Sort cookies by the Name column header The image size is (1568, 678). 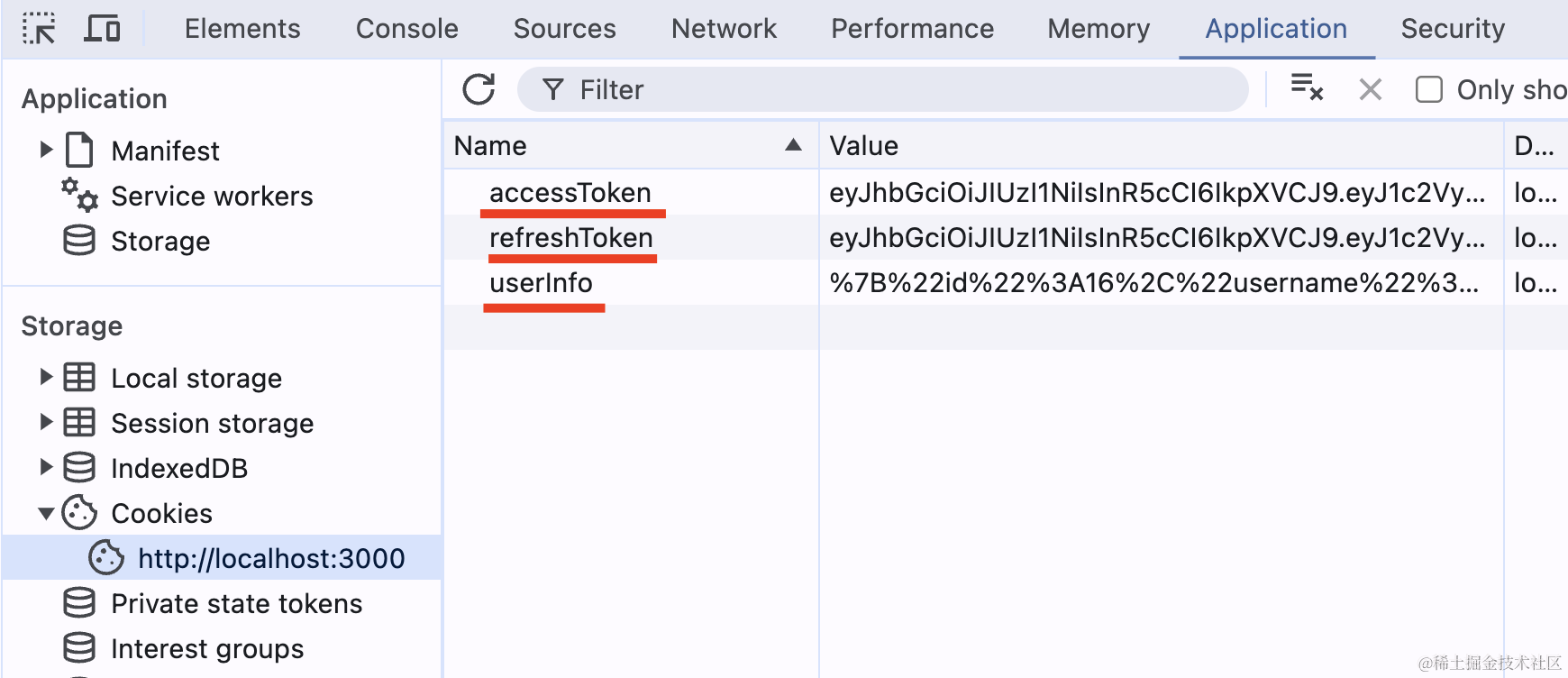point(622,146)
